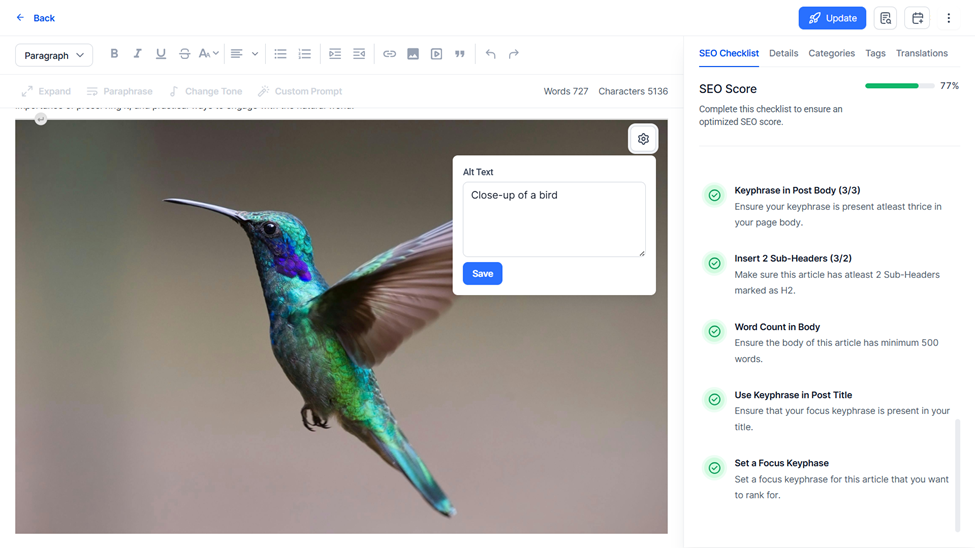Insert a hyperlink
The height and width of the screenshot is (548, 975).
pos(389,53)
